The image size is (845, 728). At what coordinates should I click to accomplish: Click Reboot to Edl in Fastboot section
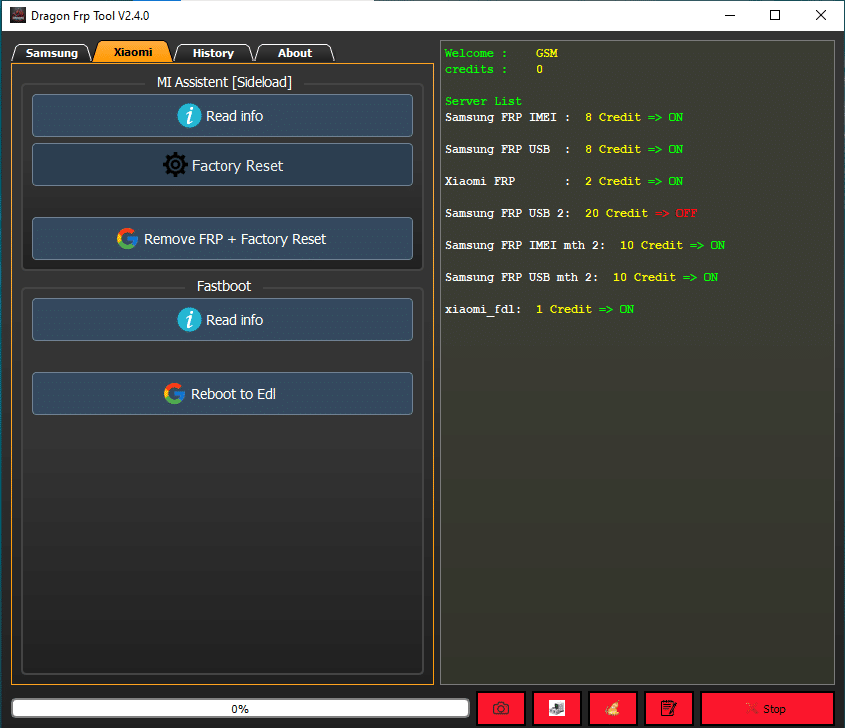click(222, 393)
